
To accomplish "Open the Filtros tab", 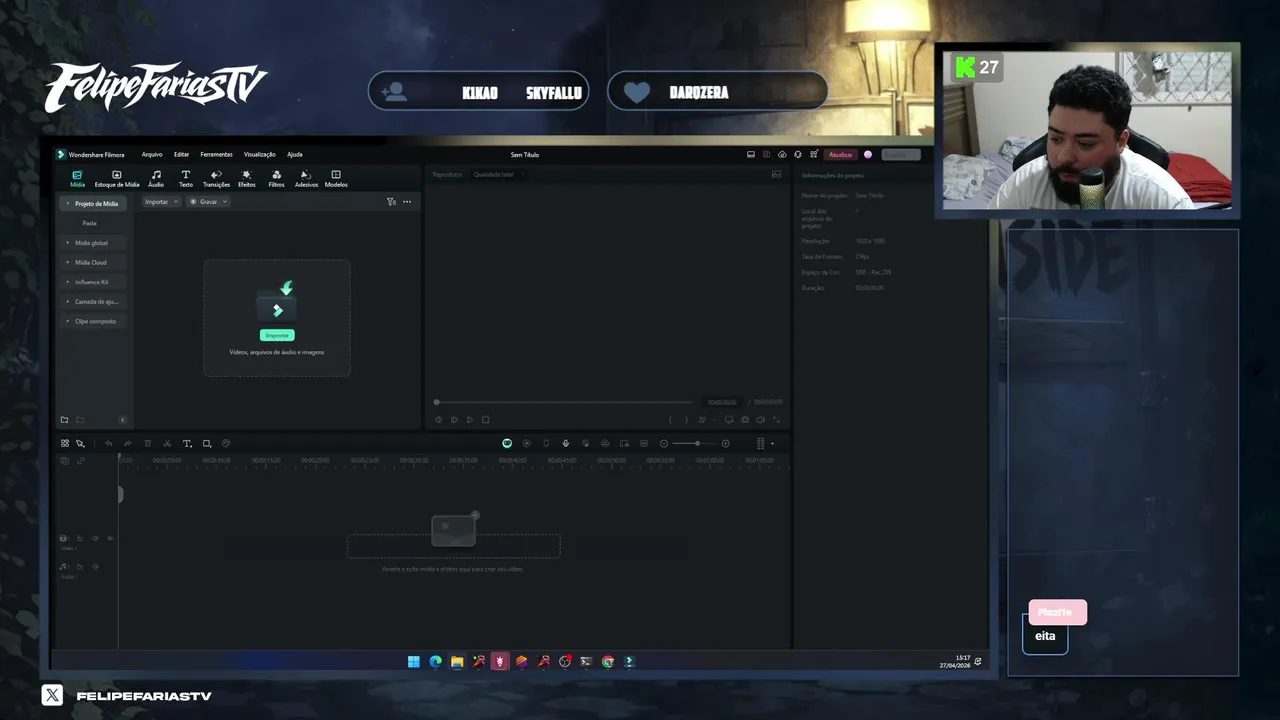I will pyautogui.click(x=276, y=179).
